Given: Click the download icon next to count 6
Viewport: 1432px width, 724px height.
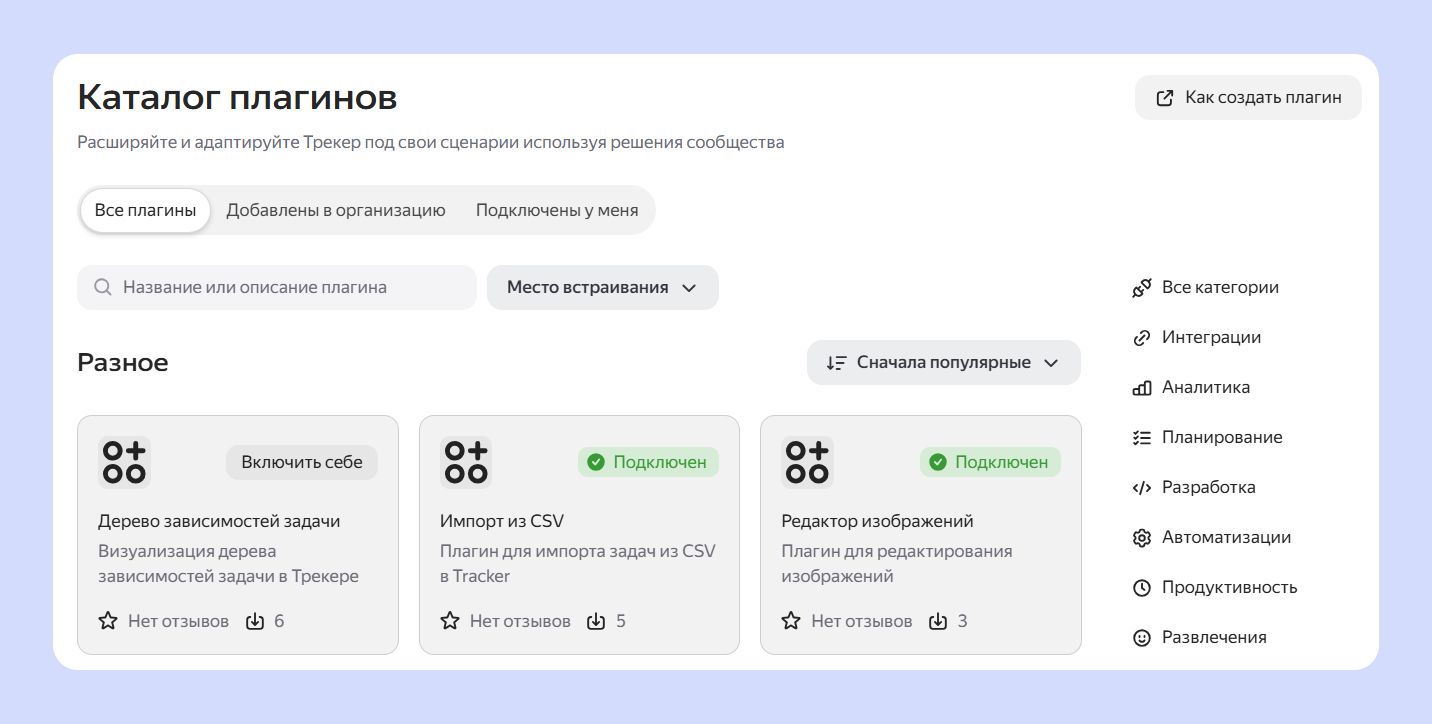Looking at the screenshot, I should [255, 621].
